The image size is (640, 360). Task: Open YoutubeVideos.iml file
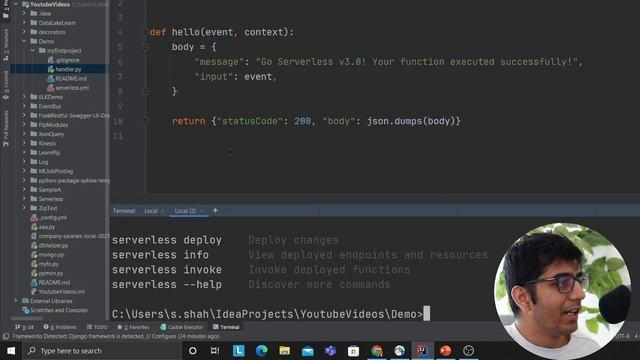click(x=62, y=292)
